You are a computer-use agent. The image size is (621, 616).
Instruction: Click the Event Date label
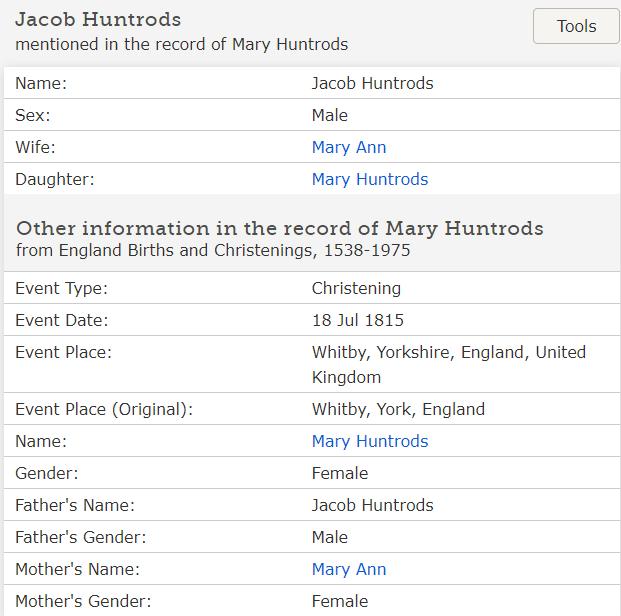61,320
